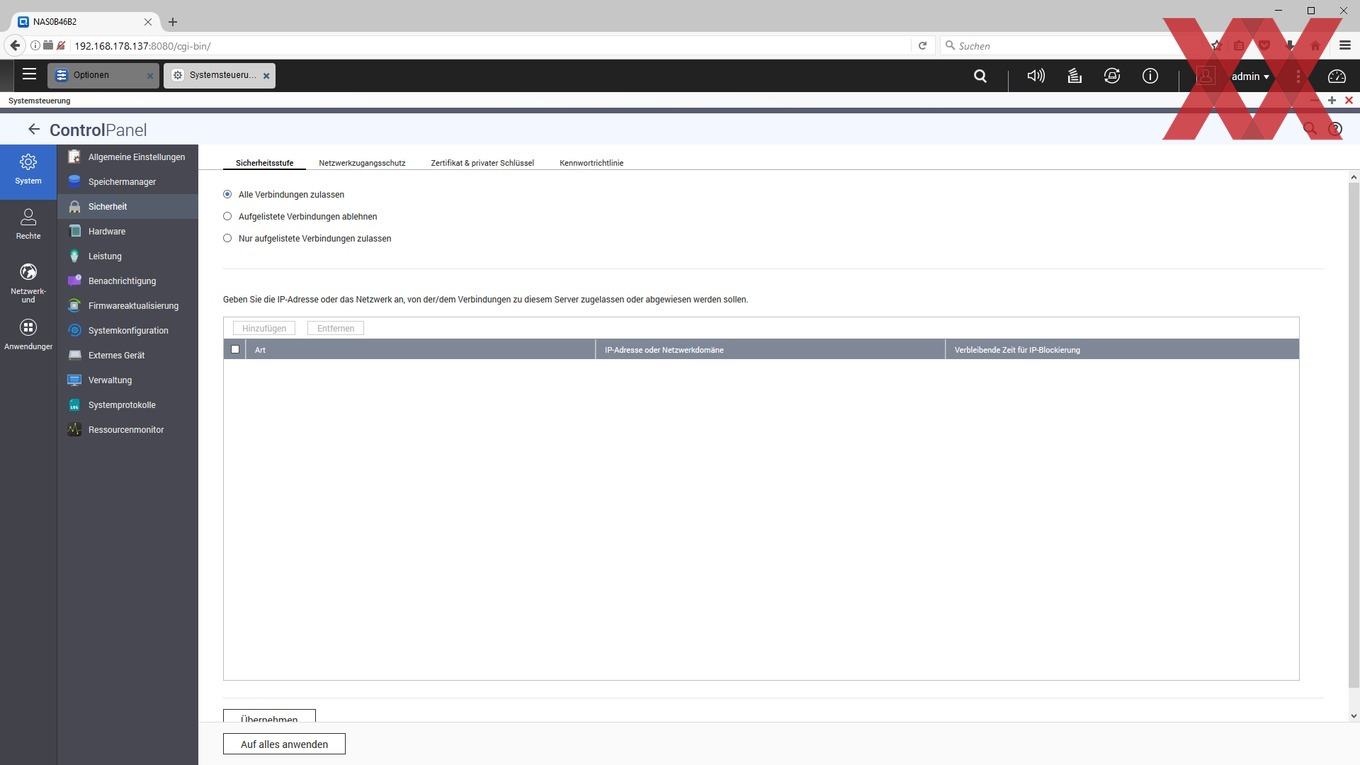Screen dimensions: 1360x765
Task: Click the Entfernen button
Action: pyautogui.click(x=336, y=328)
